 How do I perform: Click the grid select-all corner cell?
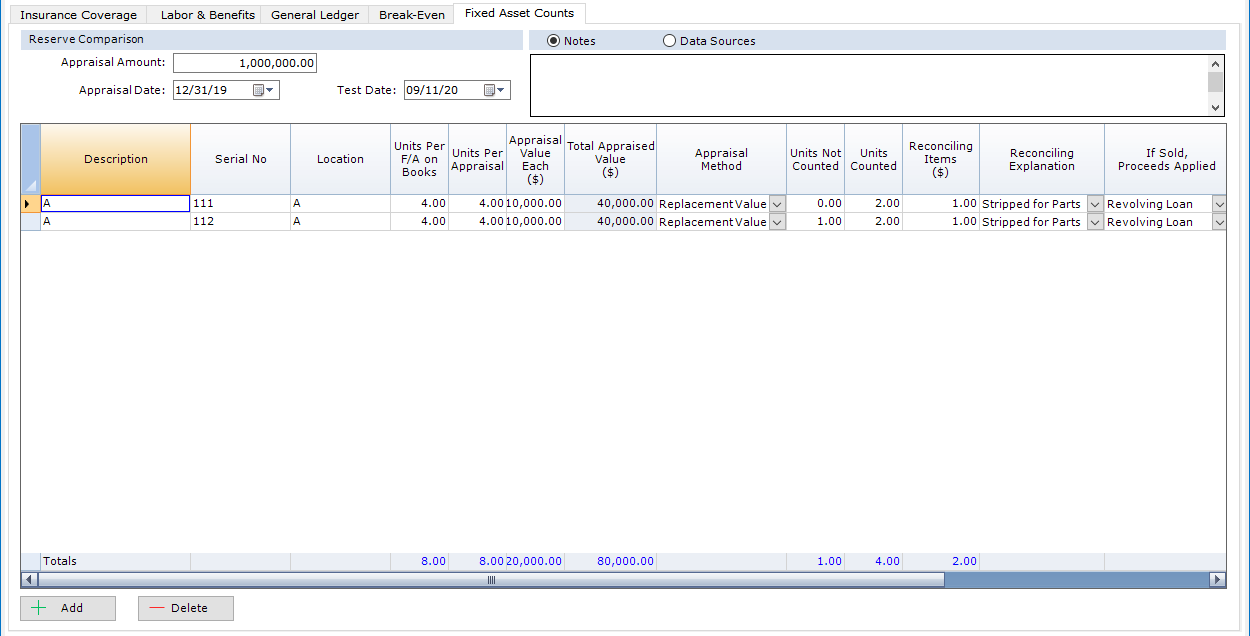(30, 159)
